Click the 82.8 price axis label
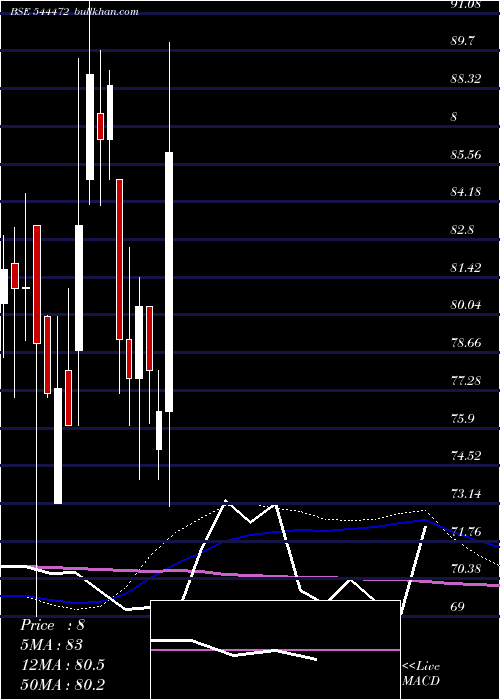The height and width of the screenshot is (700, 500). pos(462,230)
